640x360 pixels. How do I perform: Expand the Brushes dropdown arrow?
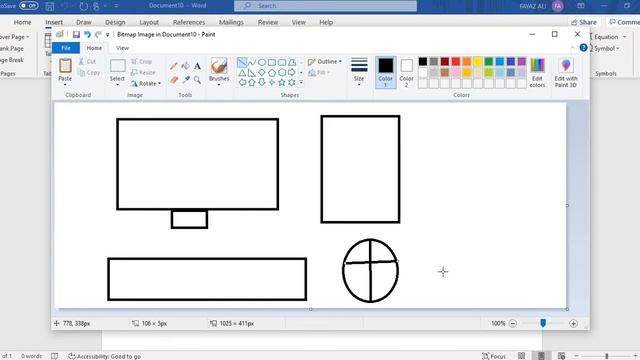tap(219, 85)
